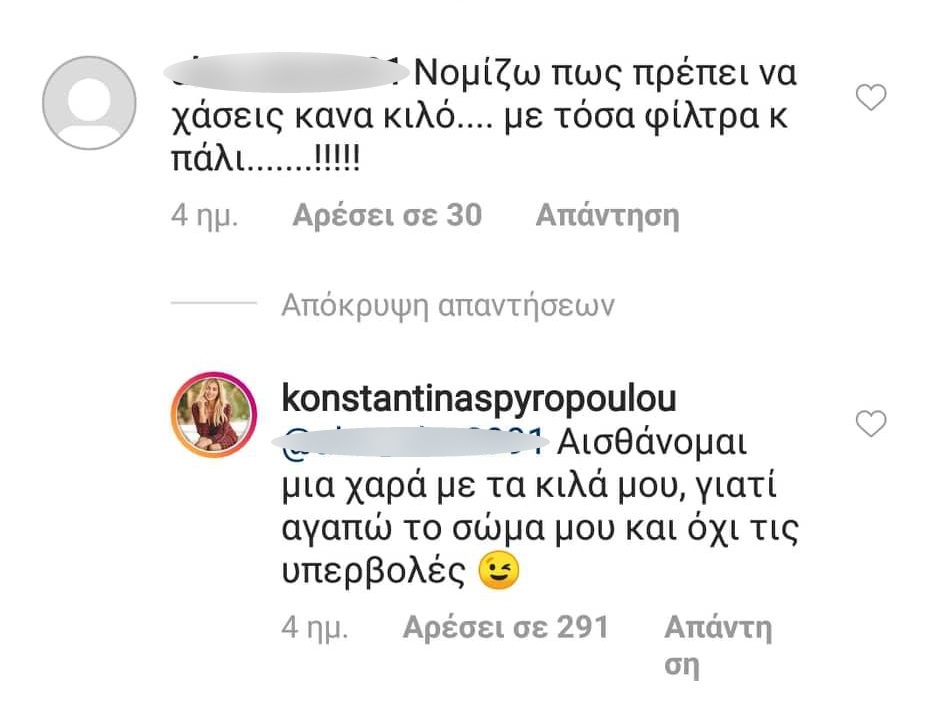The height and width of the screenshot is (713, 945).
Task: Reply to the first comment via Απάντηση
Action: 608,216
